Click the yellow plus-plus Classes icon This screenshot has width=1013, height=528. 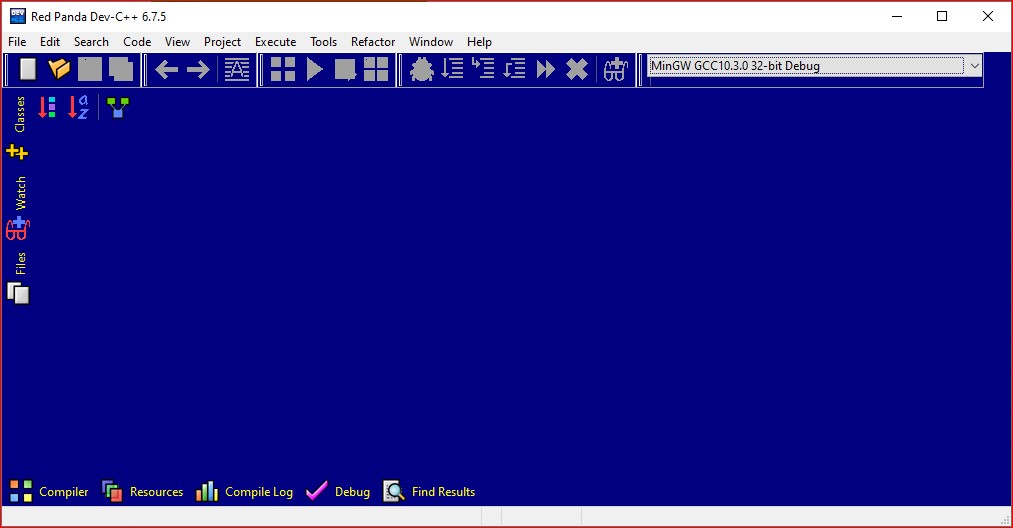(x=17, y=153)
